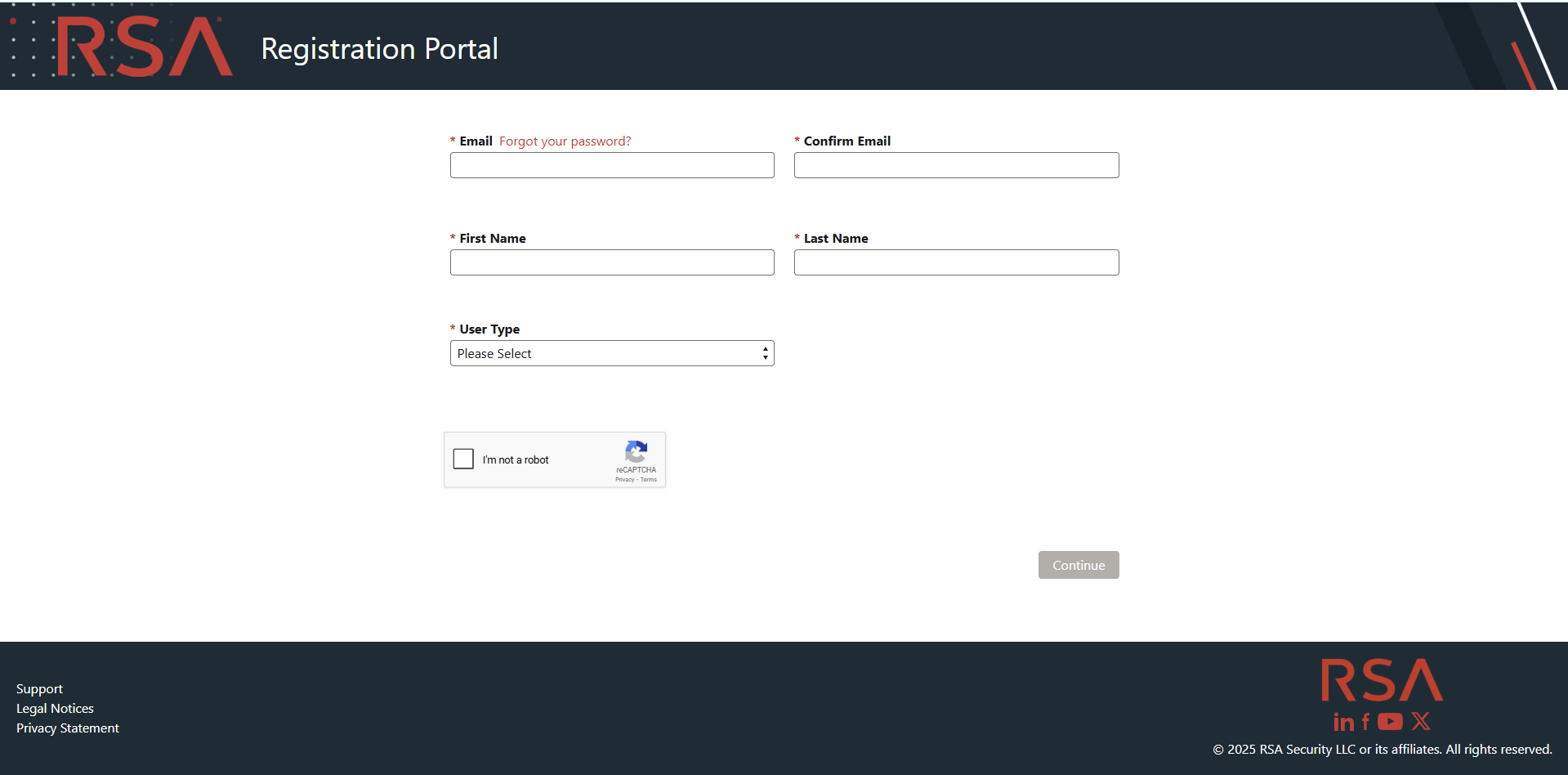1568x775 pixels.
Task: Open the Legal Notices footer link
Action: click(x=55, y=709)
